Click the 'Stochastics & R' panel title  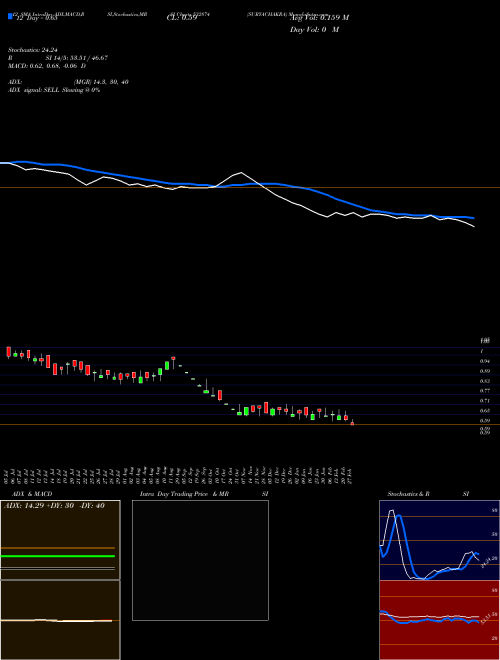tap(409, 494)
